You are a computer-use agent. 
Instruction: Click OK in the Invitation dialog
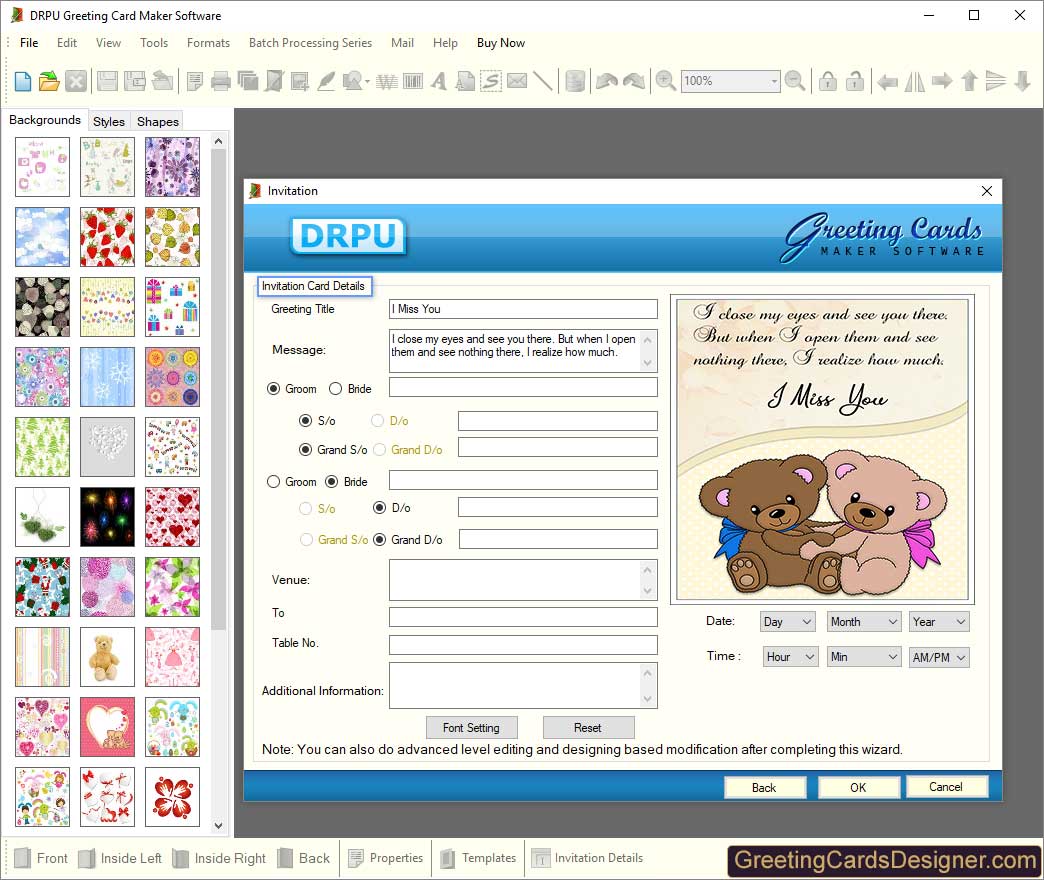click(858, 787)
